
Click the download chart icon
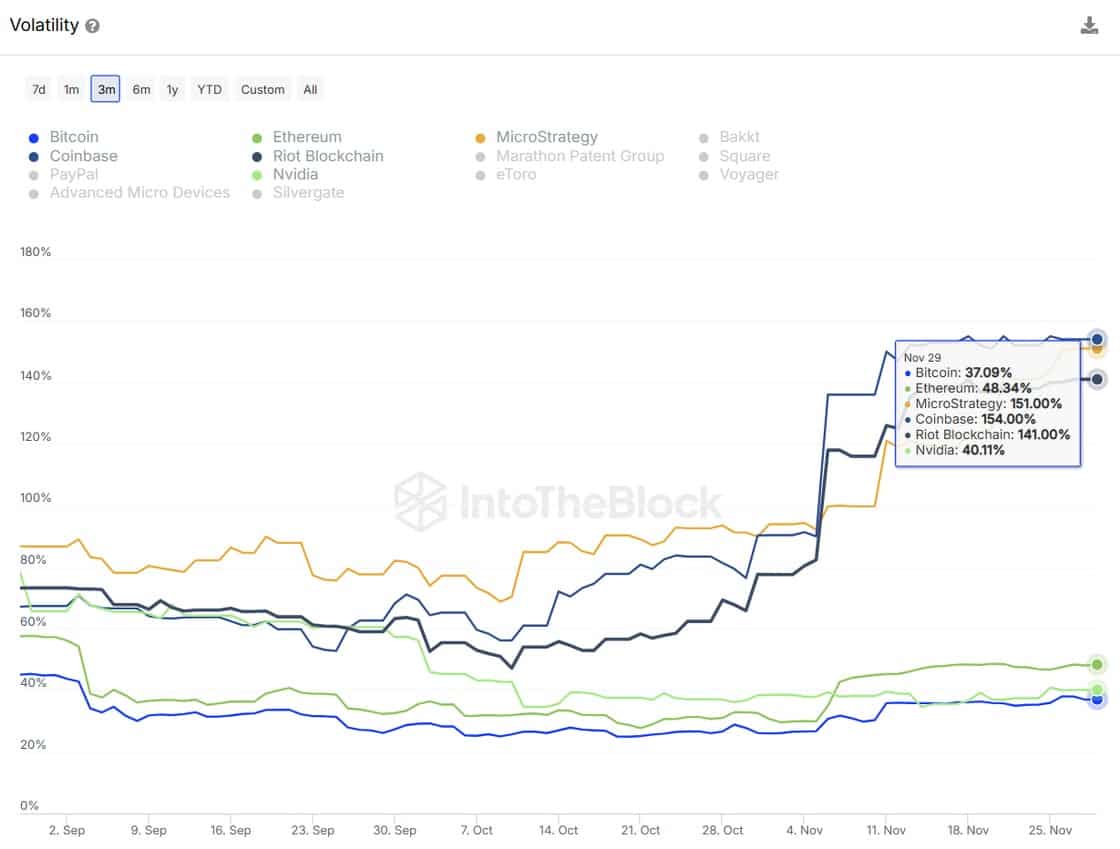tap(1089, 26)
